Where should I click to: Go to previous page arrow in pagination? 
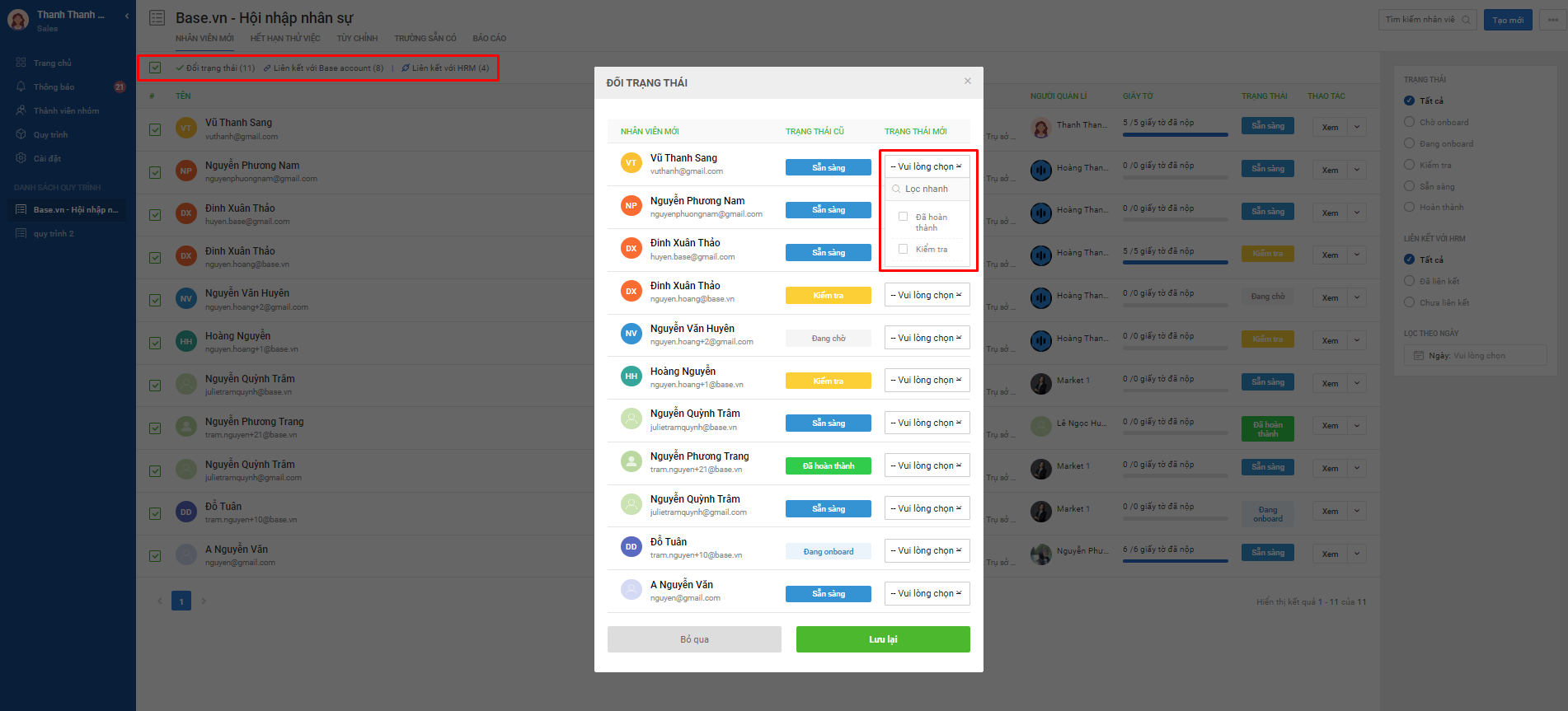[160, 601]
